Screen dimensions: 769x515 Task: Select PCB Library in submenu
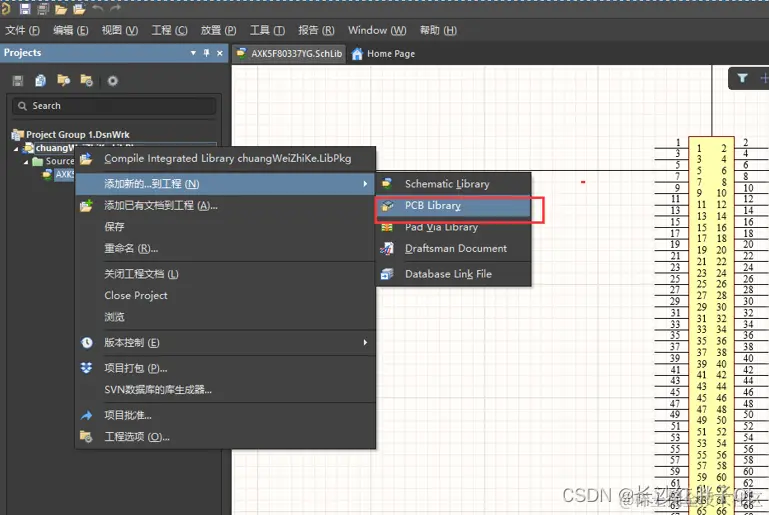[x=454, y=206]
